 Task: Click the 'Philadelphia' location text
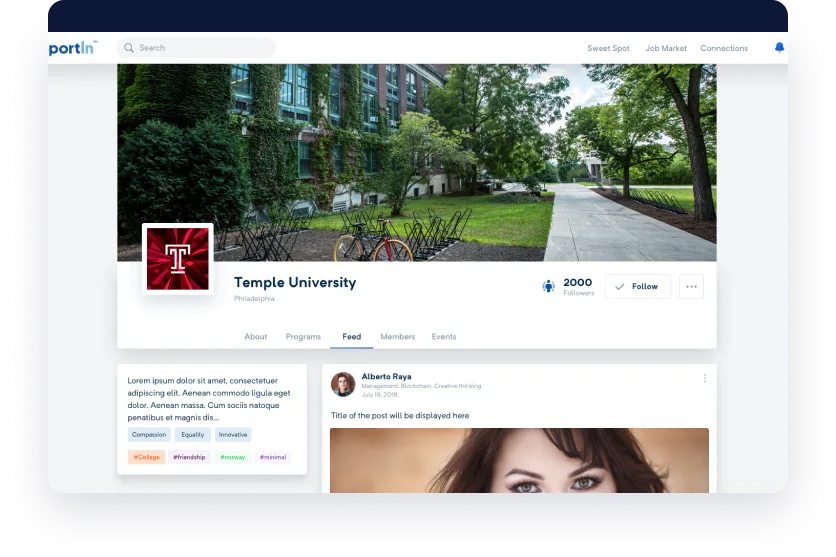point(254,298)
